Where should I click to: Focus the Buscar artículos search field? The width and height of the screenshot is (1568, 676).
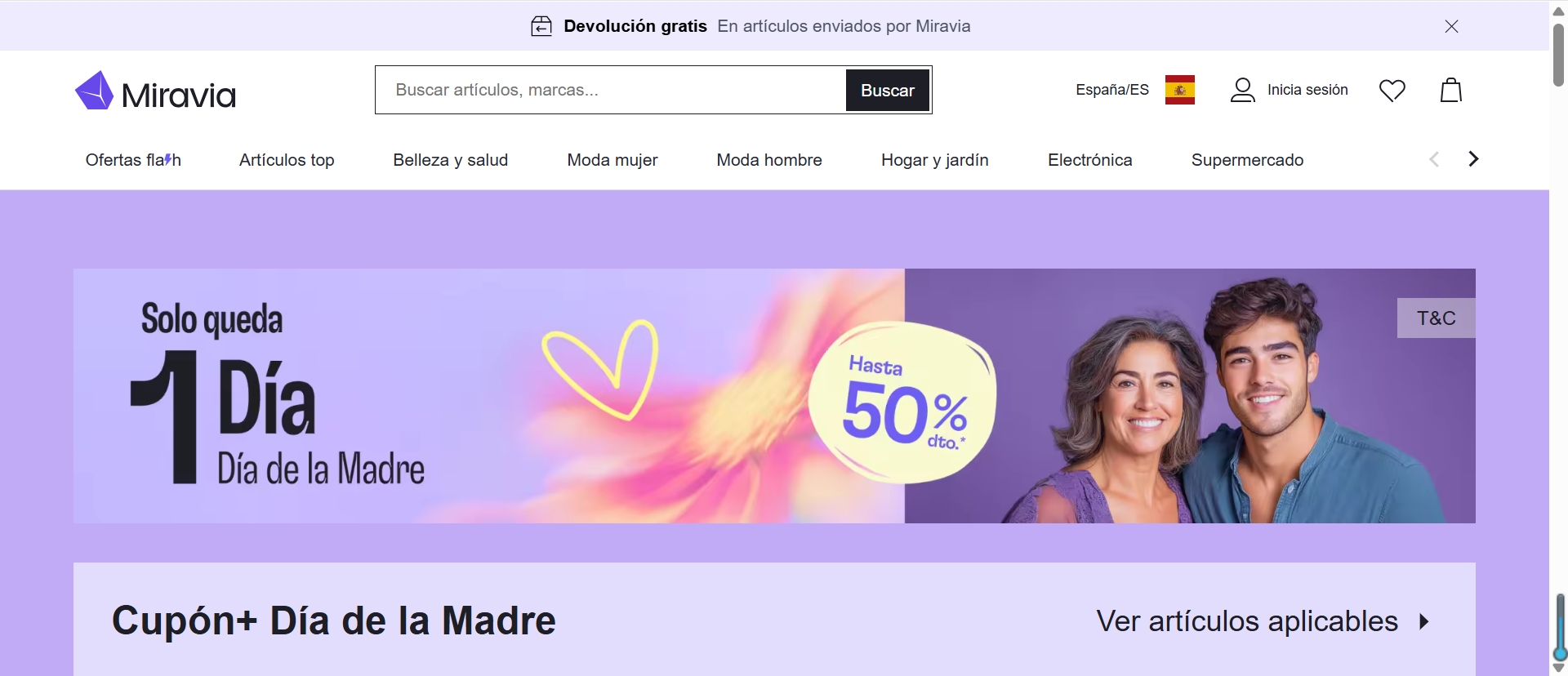610,90
